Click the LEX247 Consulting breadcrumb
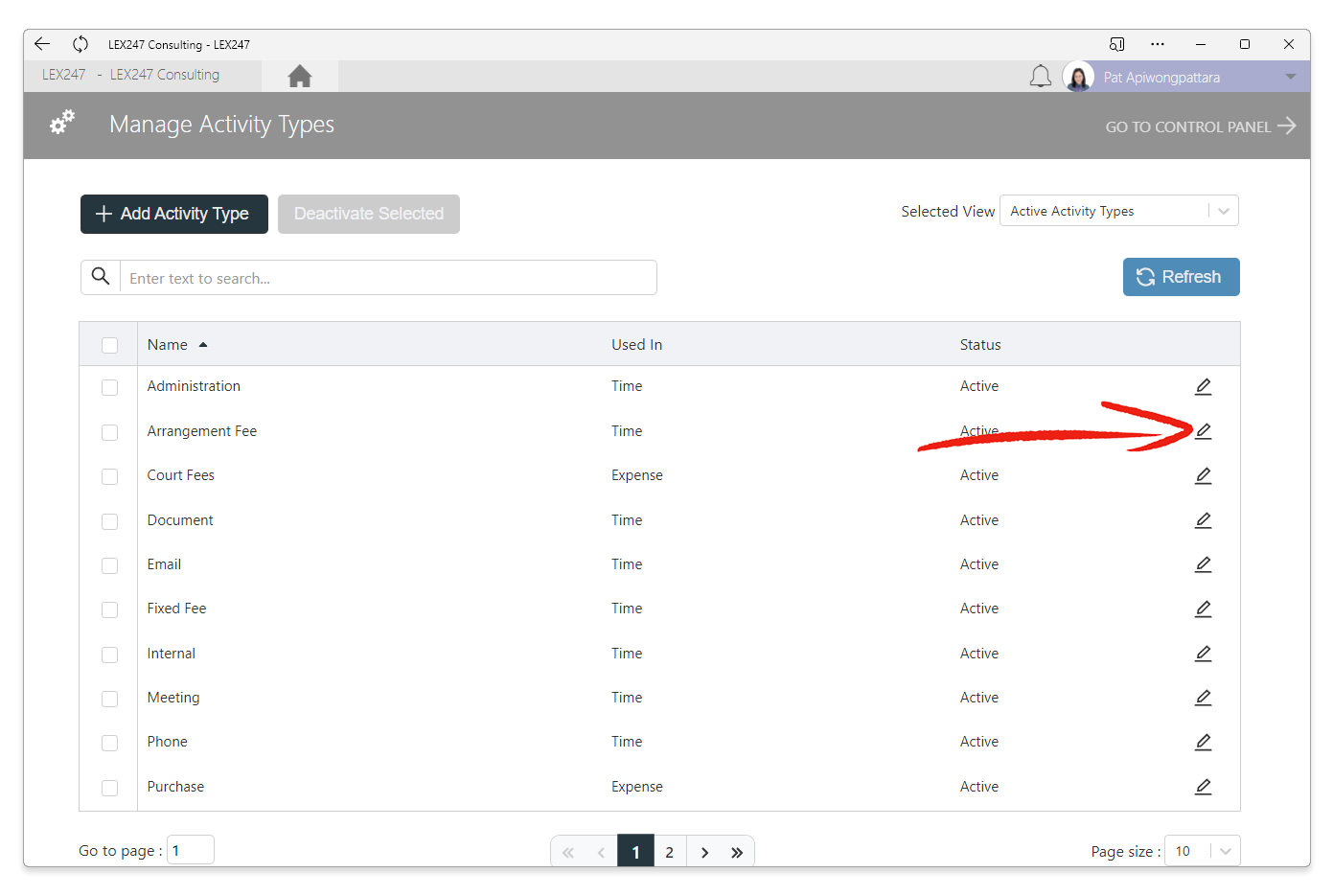 165,75
